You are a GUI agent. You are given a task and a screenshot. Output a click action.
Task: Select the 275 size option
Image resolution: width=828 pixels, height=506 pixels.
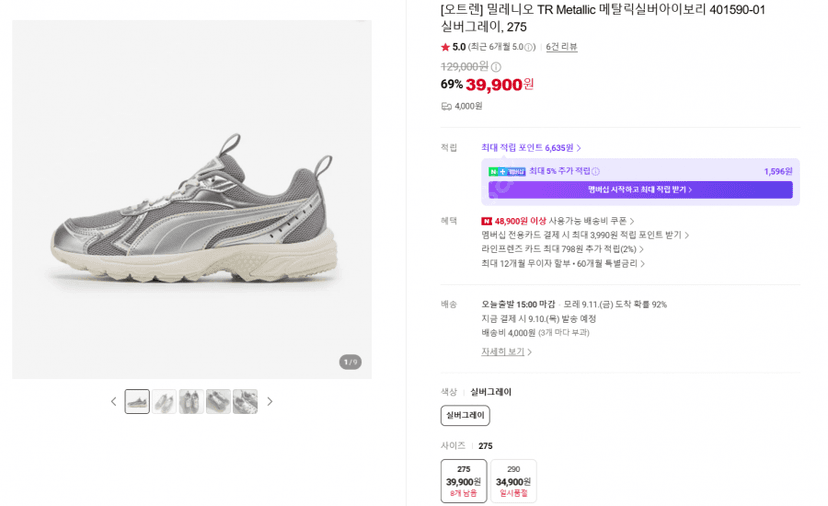tap(464, 481)
